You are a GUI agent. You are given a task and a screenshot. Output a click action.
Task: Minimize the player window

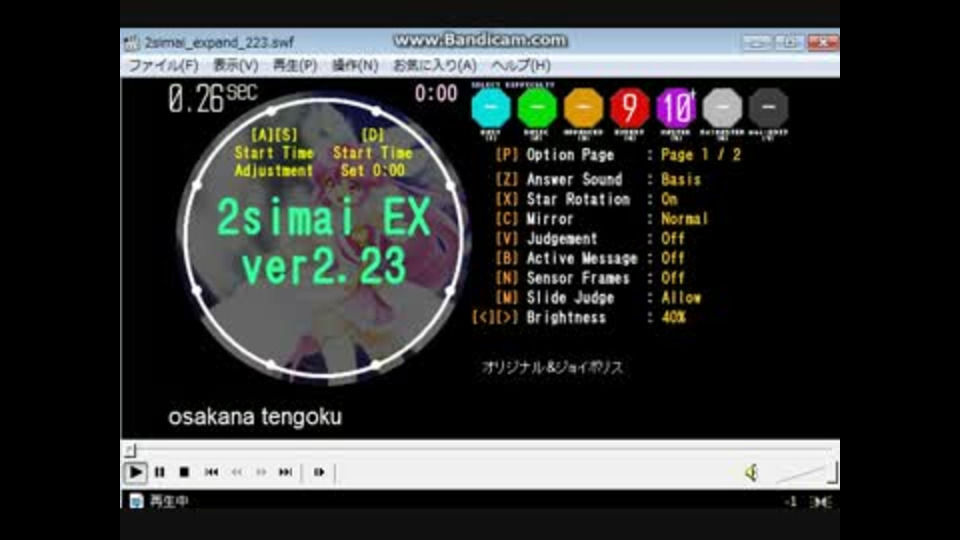(757, 42)
